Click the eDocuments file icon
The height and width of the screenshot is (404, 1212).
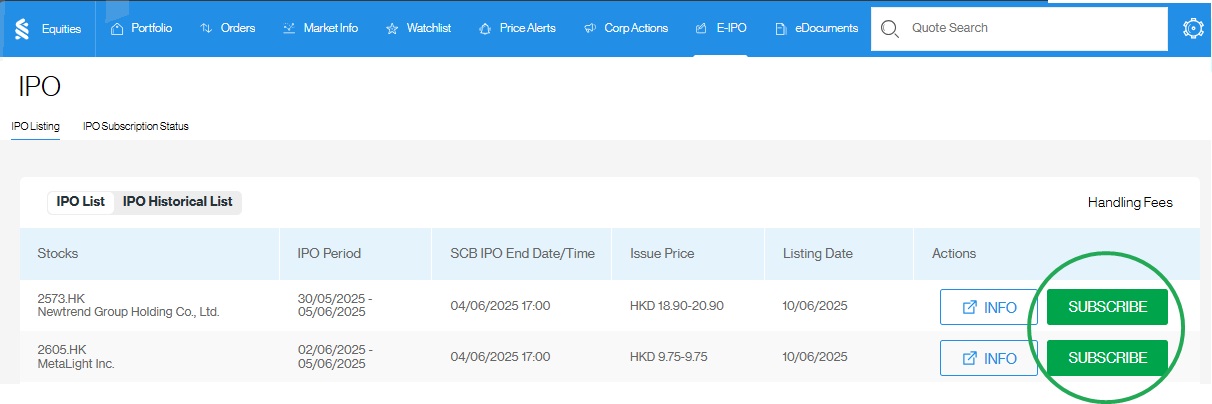click(x=781, y=28)
